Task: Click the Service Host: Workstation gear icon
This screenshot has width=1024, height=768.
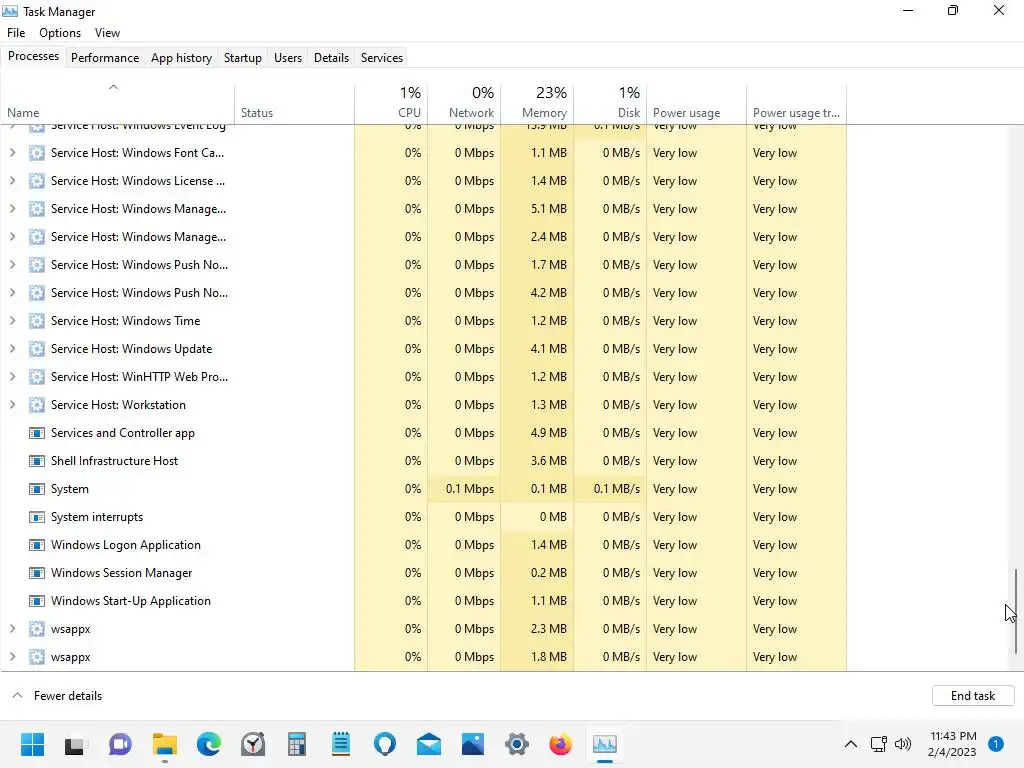Action: pos(37,405)
